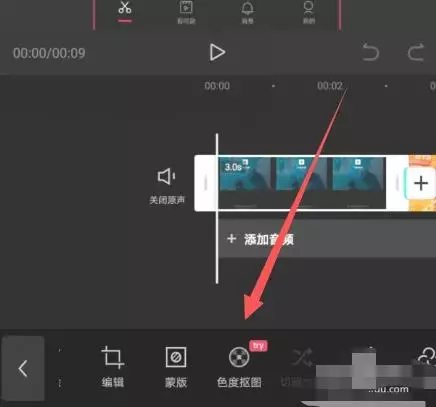Go to the profile person tab
The height and width of the screenshot is (407, 436).
[x=309, y=13]
